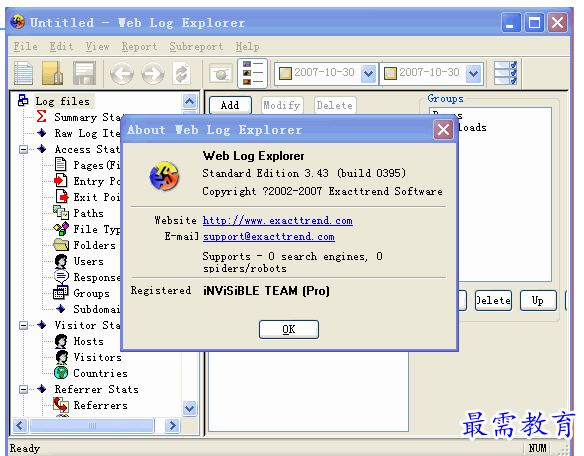Open the http://www.exacttrend.com website link

[277, 221]
